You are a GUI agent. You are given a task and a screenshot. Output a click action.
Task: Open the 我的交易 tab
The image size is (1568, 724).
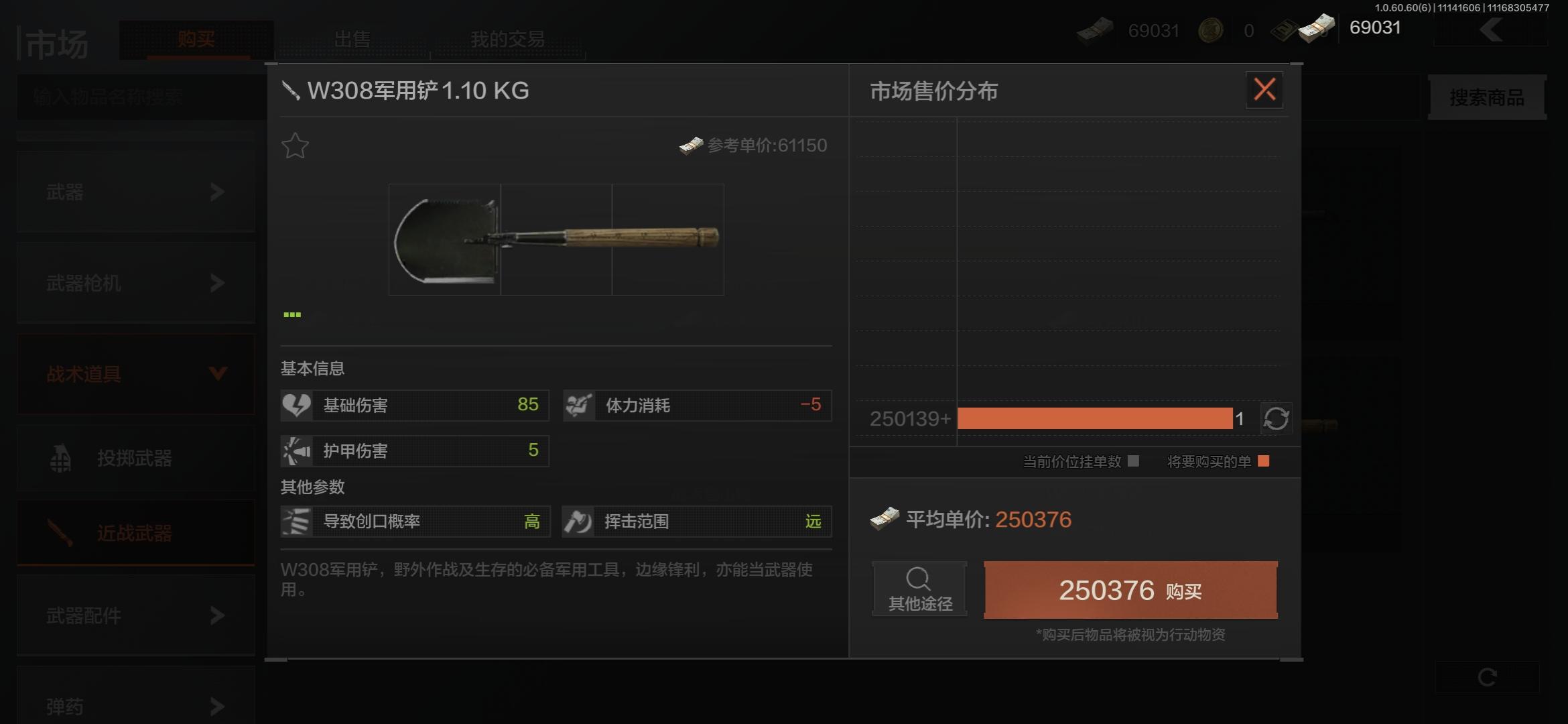(507, 40)
